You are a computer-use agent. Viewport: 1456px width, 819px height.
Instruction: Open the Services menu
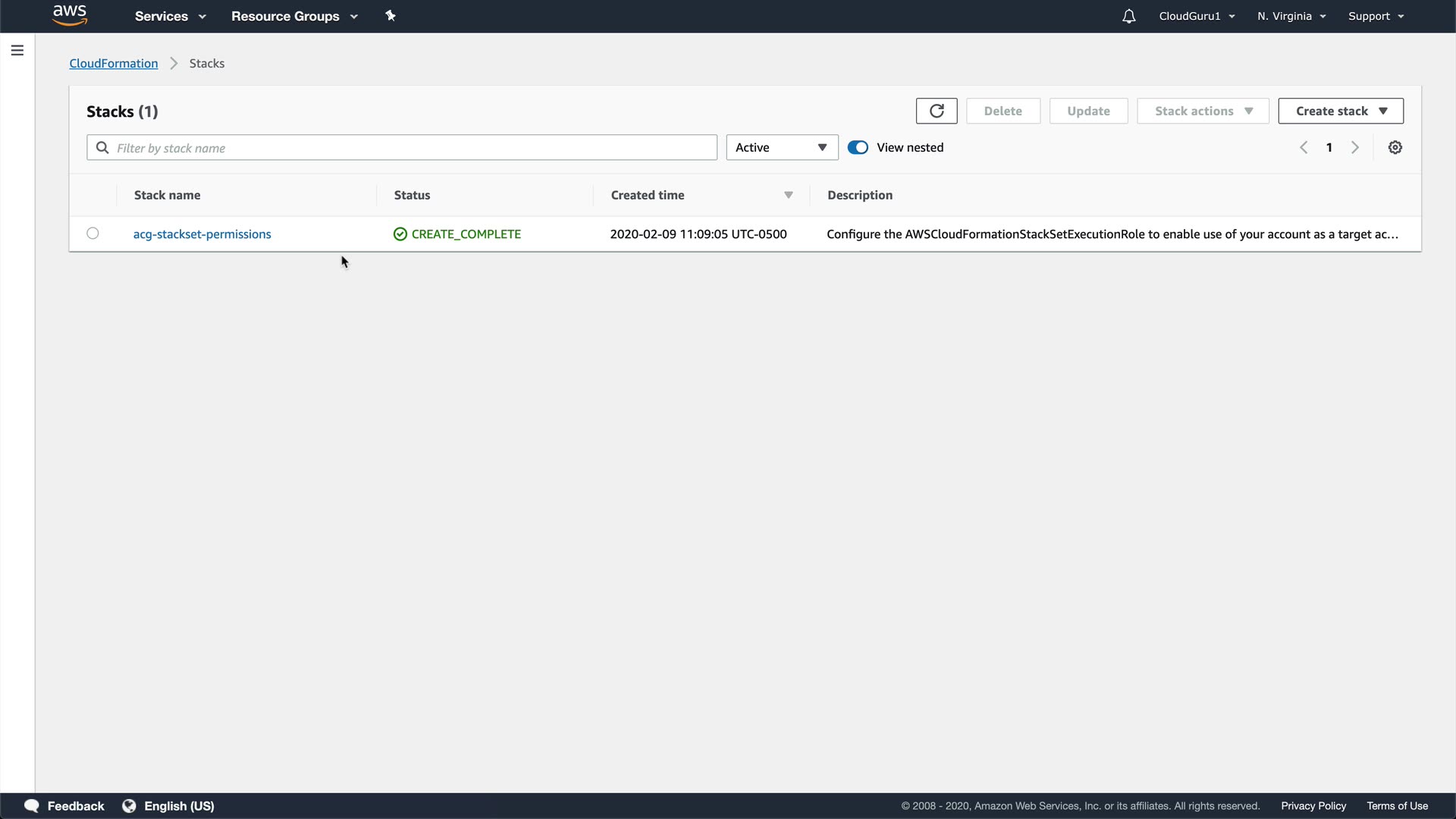click(x=170, y=17)
